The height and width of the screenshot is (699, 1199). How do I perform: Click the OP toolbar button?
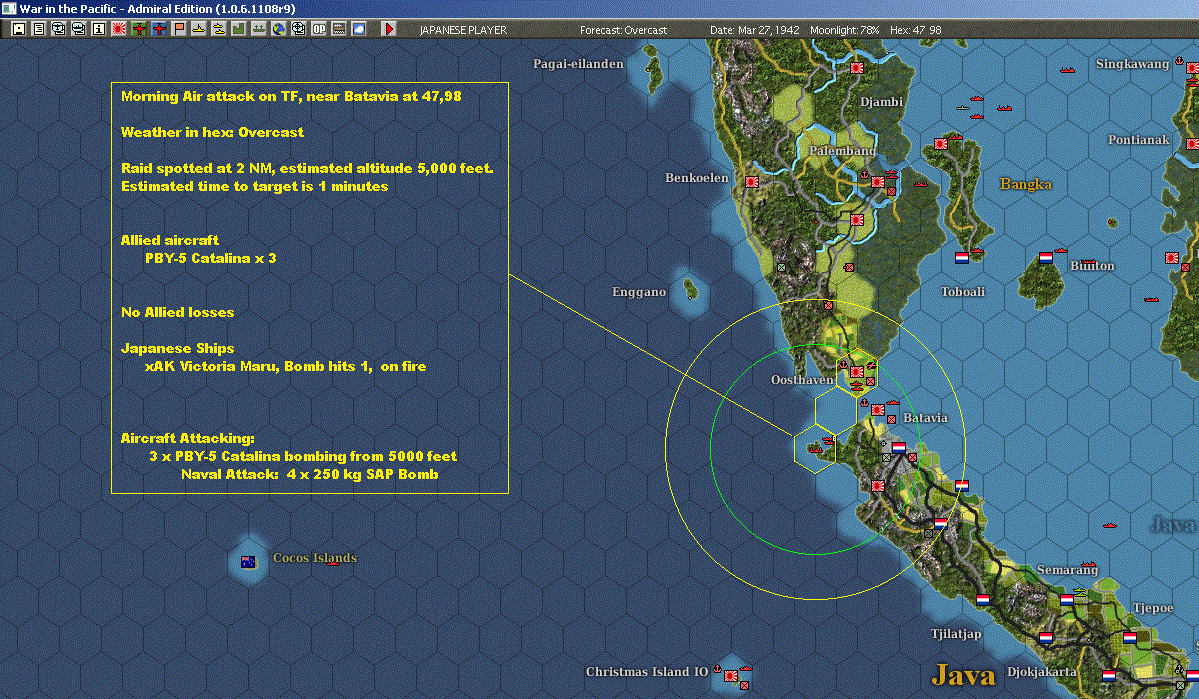pos(318,29)
